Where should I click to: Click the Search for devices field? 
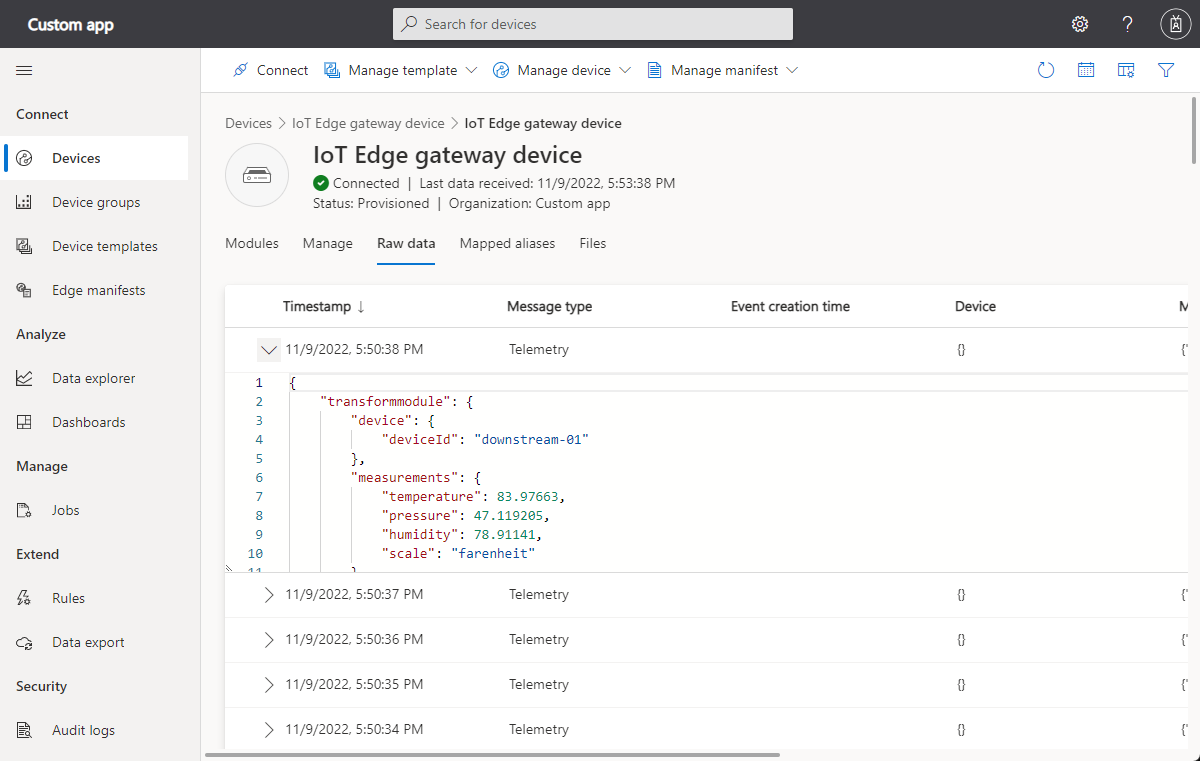[593, 24]
